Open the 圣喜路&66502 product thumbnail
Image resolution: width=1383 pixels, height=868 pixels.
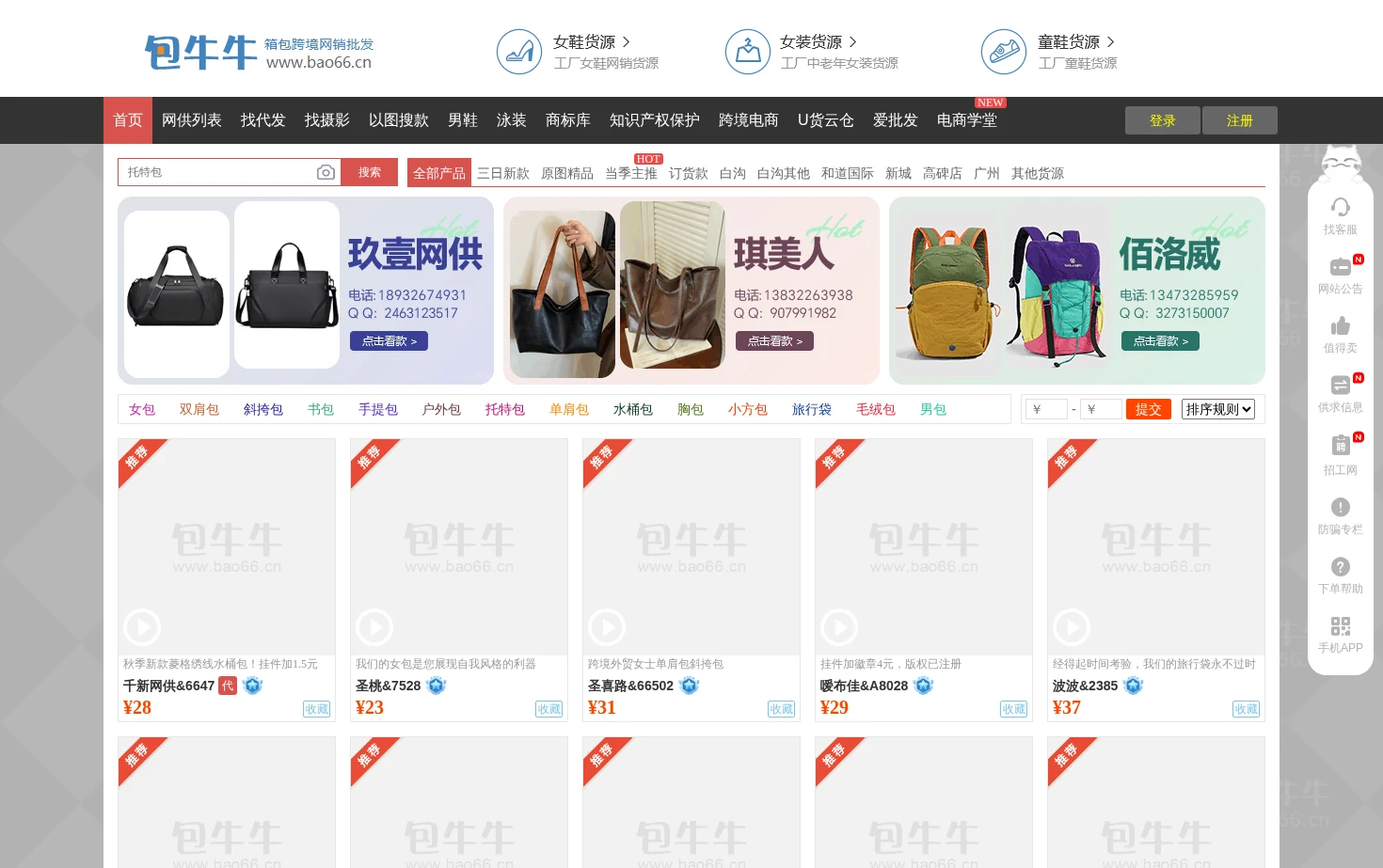tap(691, 547)
